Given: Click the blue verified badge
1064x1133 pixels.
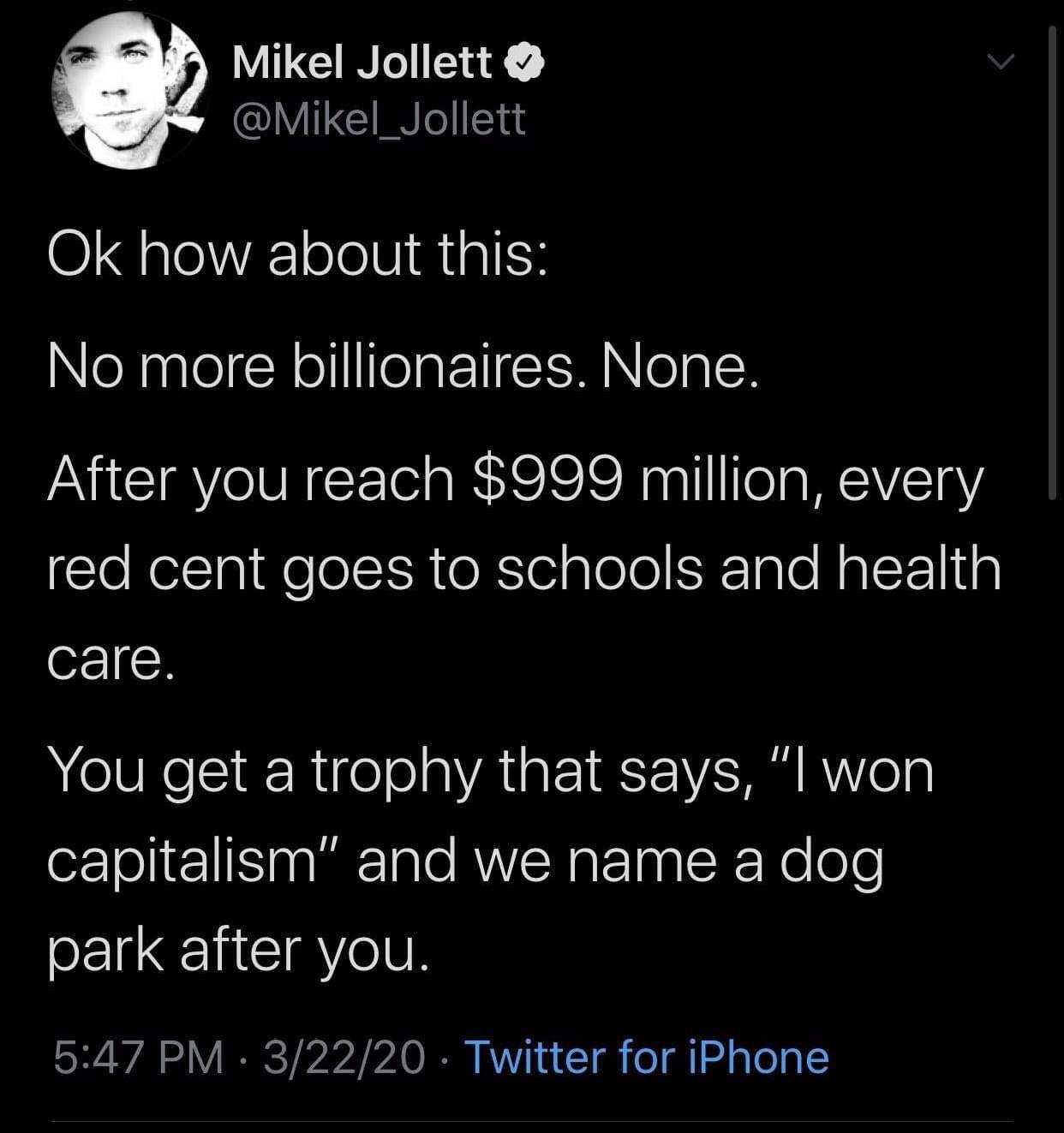Looking at the screenshot, I should pos(524,63).
